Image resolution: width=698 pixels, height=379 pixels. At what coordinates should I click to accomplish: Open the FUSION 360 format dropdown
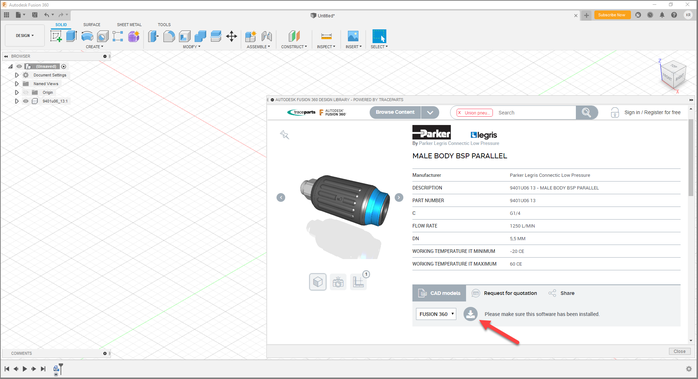tap(436, 314)
